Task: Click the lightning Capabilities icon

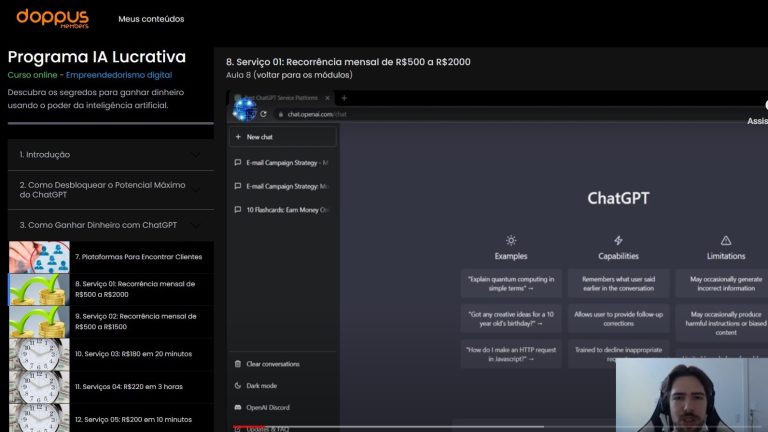Action: click(x=619, y=240)
